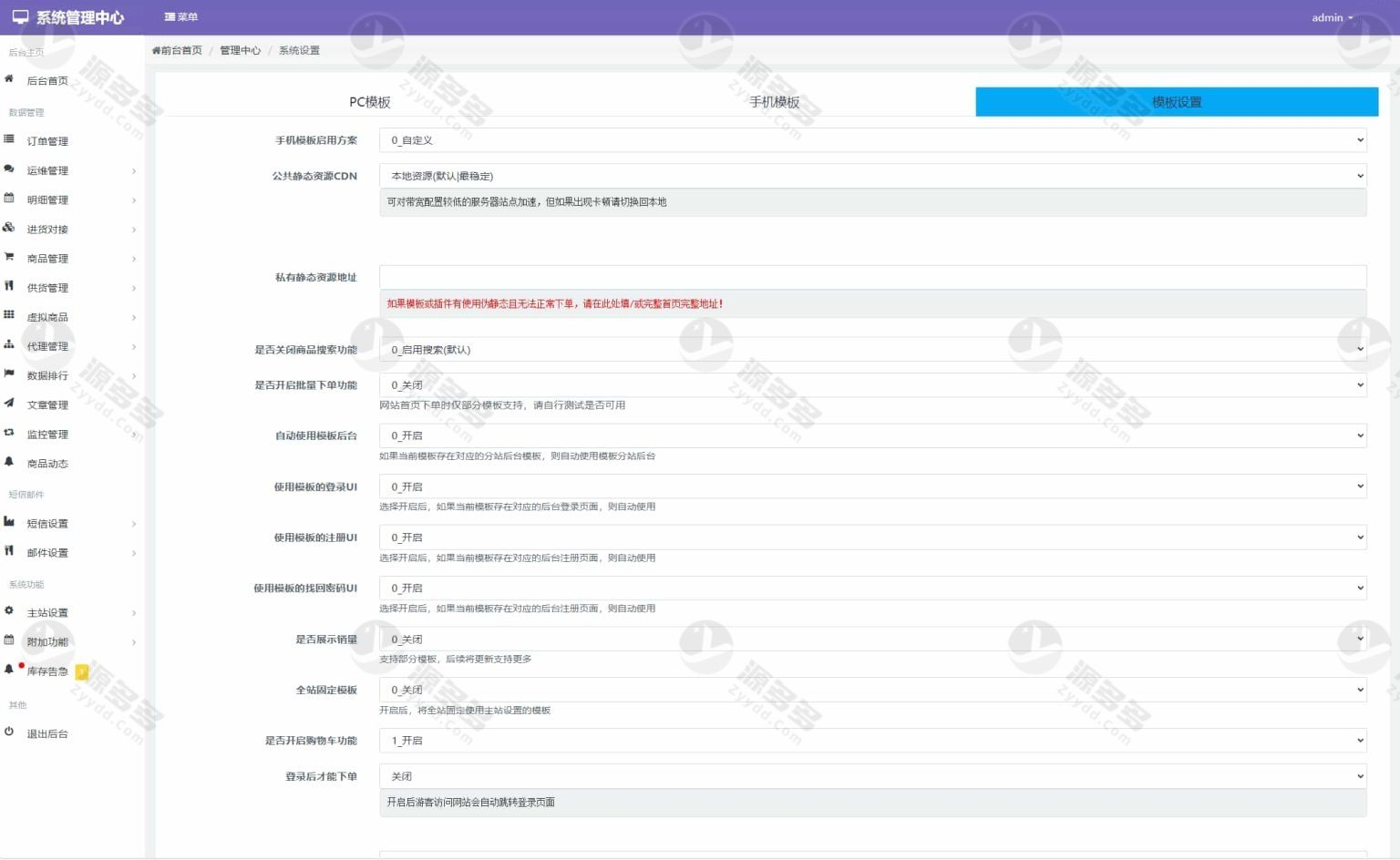The image size is (1400, 860).
Task: Click the monitor icon in 系统管理中心 header
Action: pyautogui.click(x=20, y=17)
